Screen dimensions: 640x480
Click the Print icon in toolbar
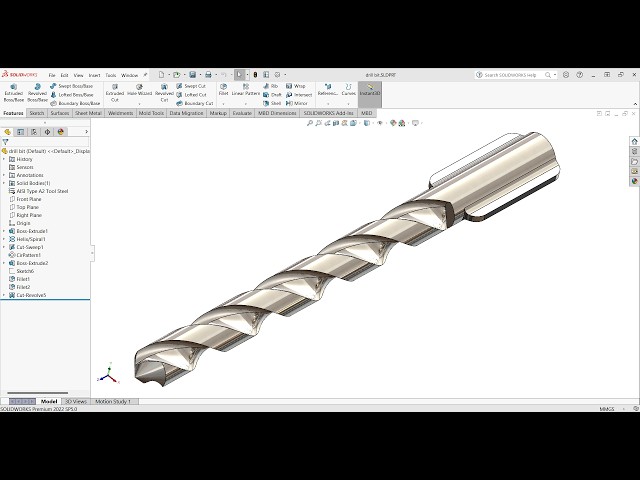[x=208, y=75]
